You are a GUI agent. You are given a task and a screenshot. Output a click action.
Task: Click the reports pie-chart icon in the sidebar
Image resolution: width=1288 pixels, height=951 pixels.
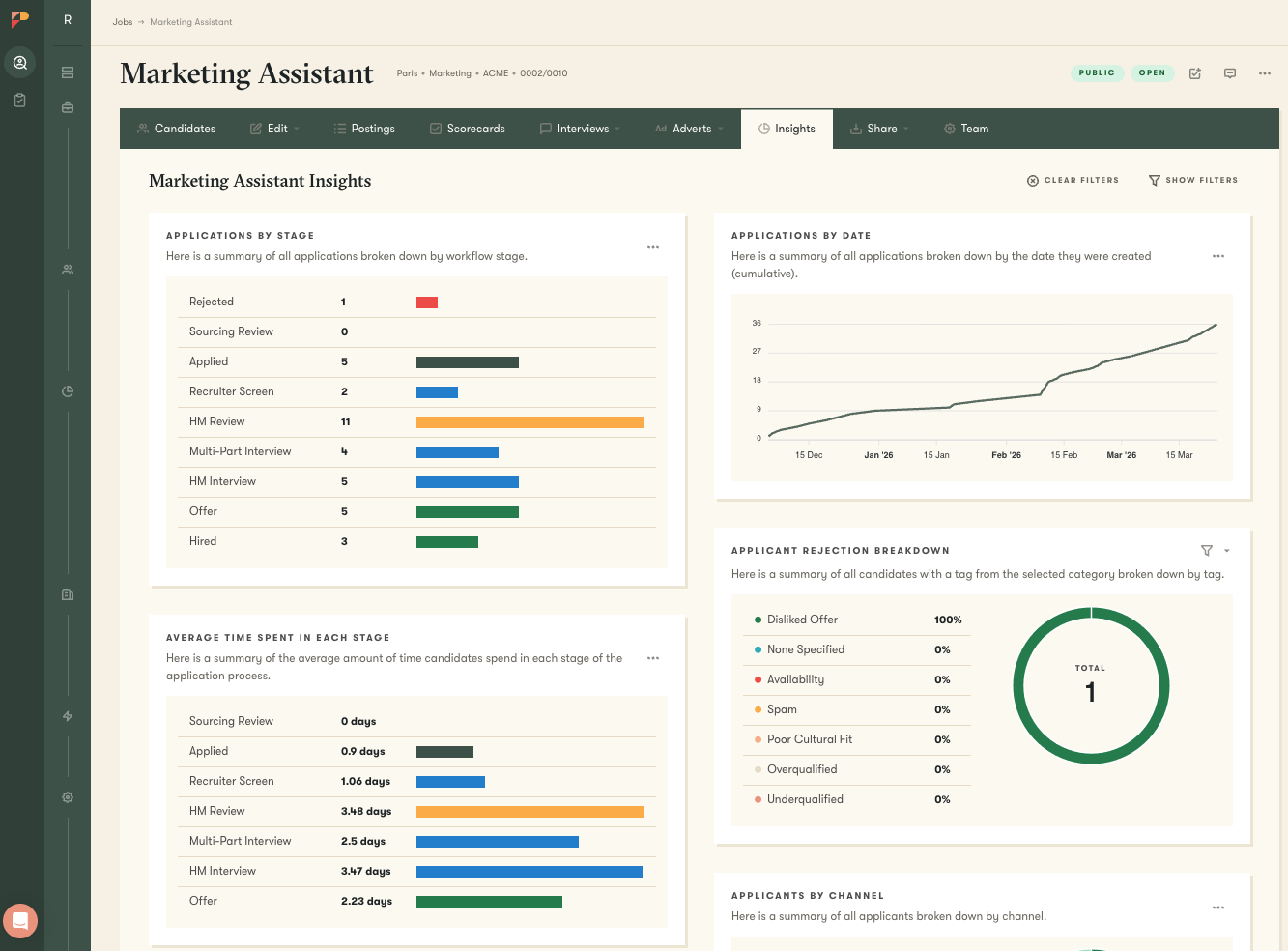(x=67, y=390)
